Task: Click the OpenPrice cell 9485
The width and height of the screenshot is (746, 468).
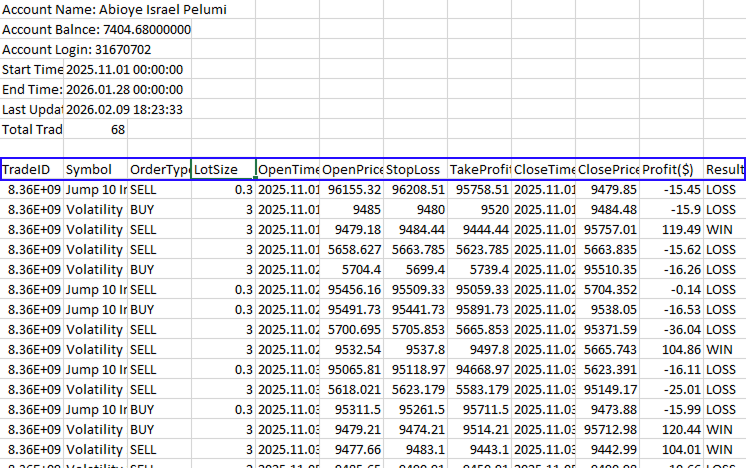Action: (x=351, y=209)
